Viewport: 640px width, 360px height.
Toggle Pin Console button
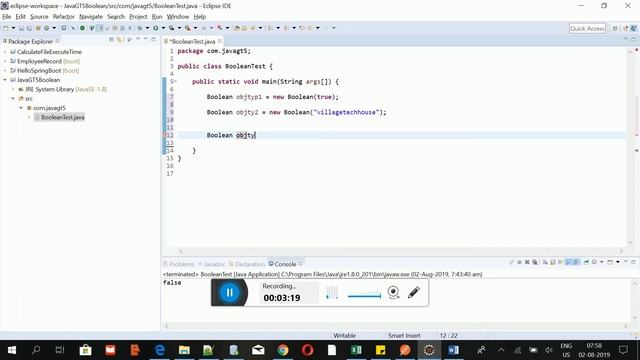click(586, 262)
